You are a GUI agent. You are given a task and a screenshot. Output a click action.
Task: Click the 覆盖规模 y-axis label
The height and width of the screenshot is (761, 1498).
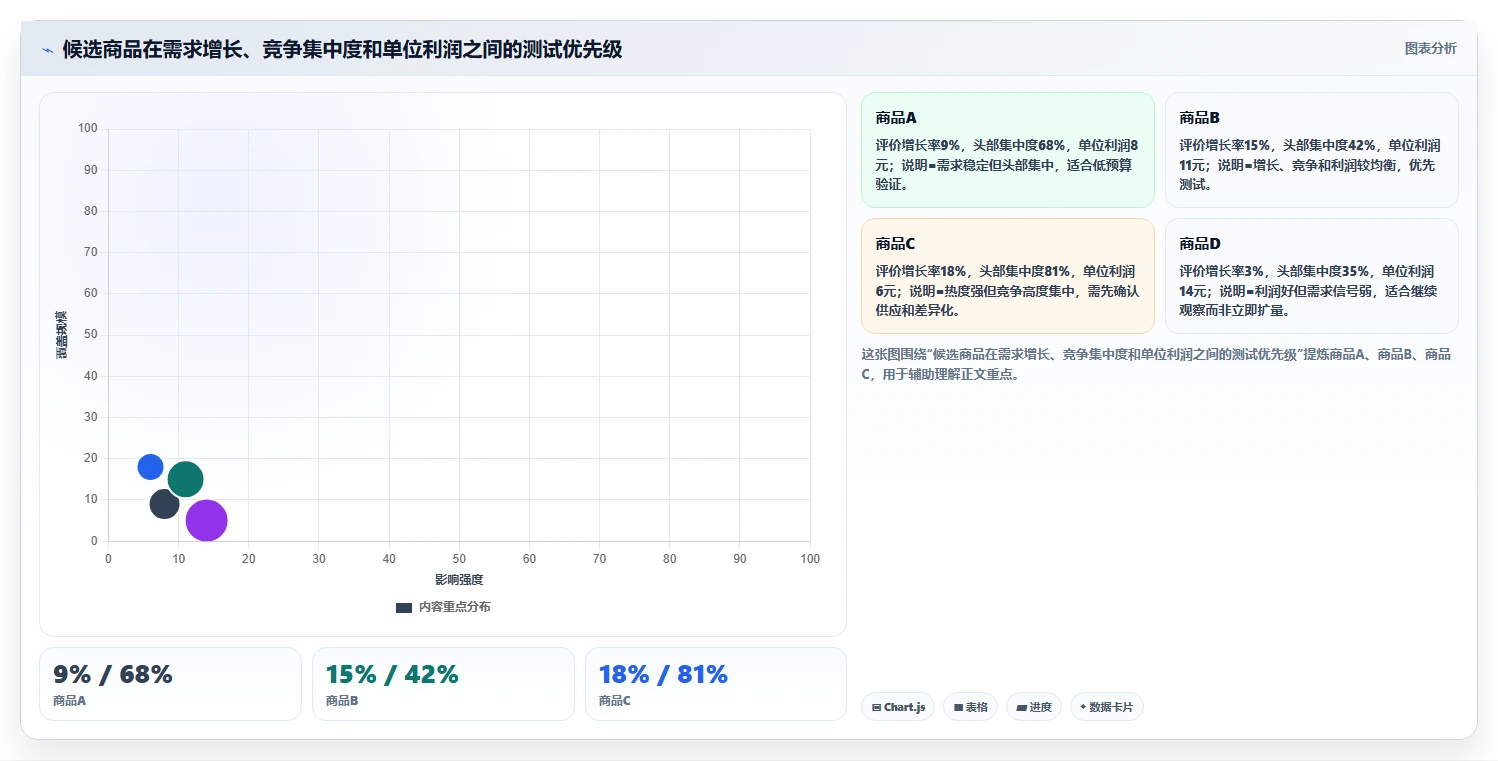coord(62,335)
